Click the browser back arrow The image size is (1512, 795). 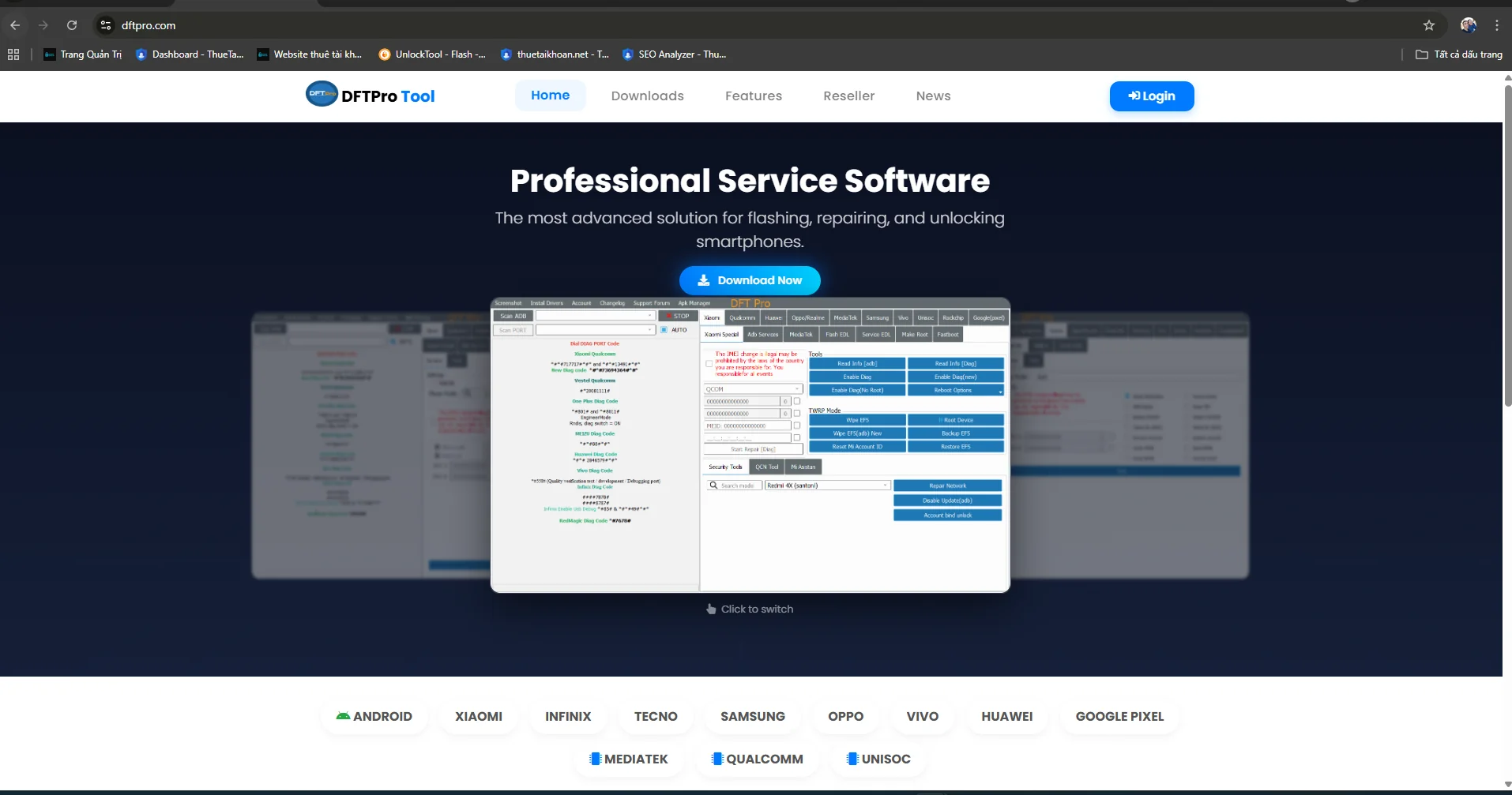point(15,25)
